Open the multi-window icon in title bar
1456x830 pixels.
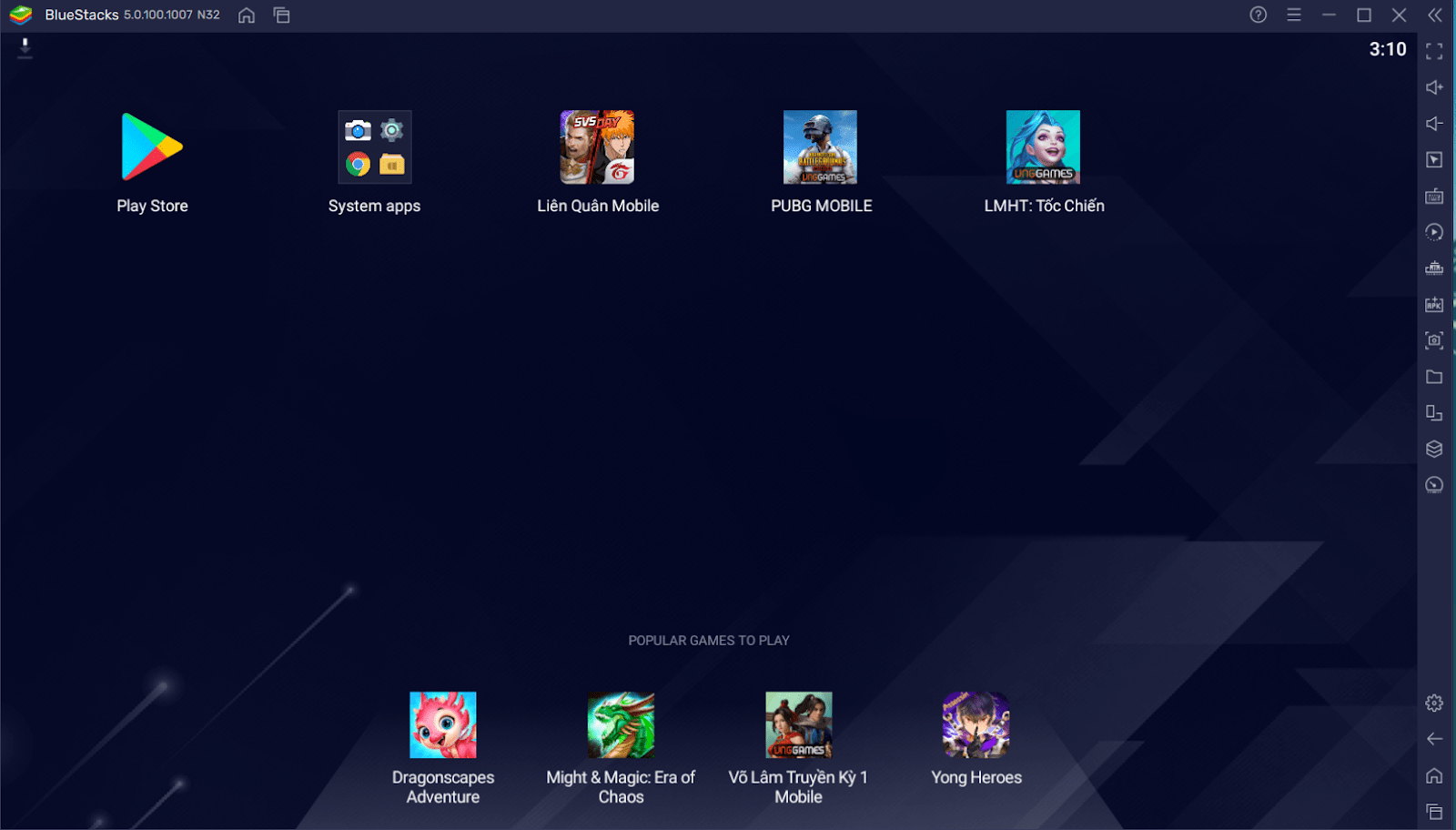click(282, 15)
